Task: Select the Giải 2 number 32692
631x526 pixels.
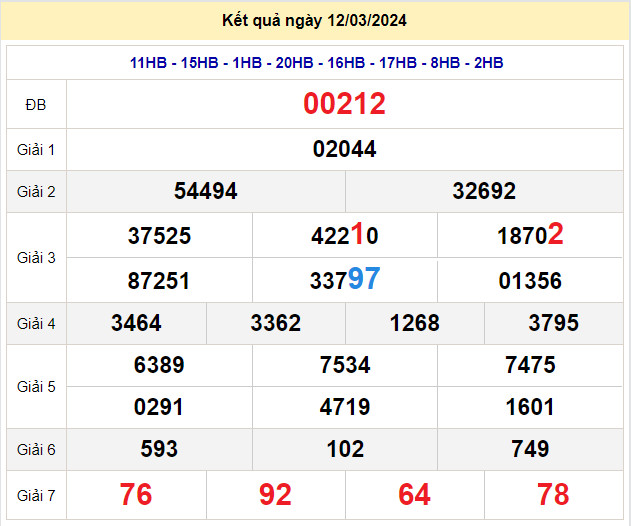Action: [x=484, y=191]
